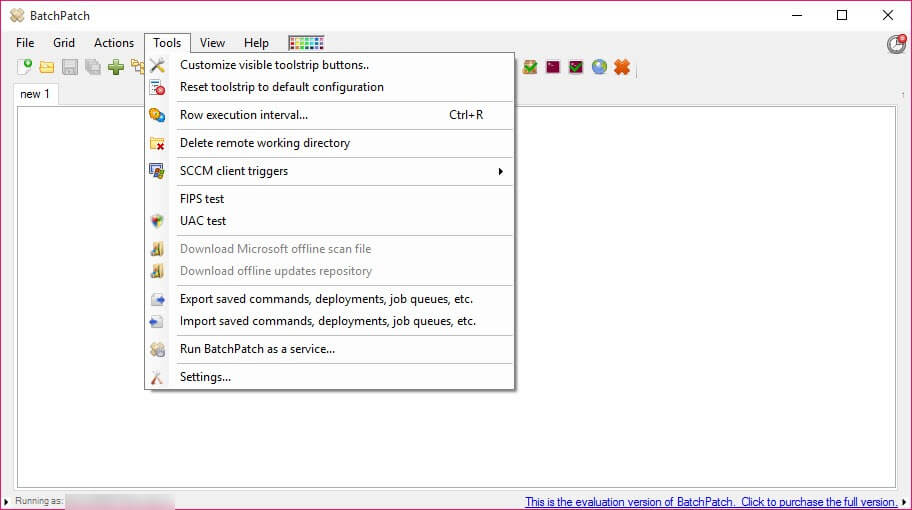Click the SCCM client triggers icon
This screenshot has width=912, height=510.
[x=157, y=171]
